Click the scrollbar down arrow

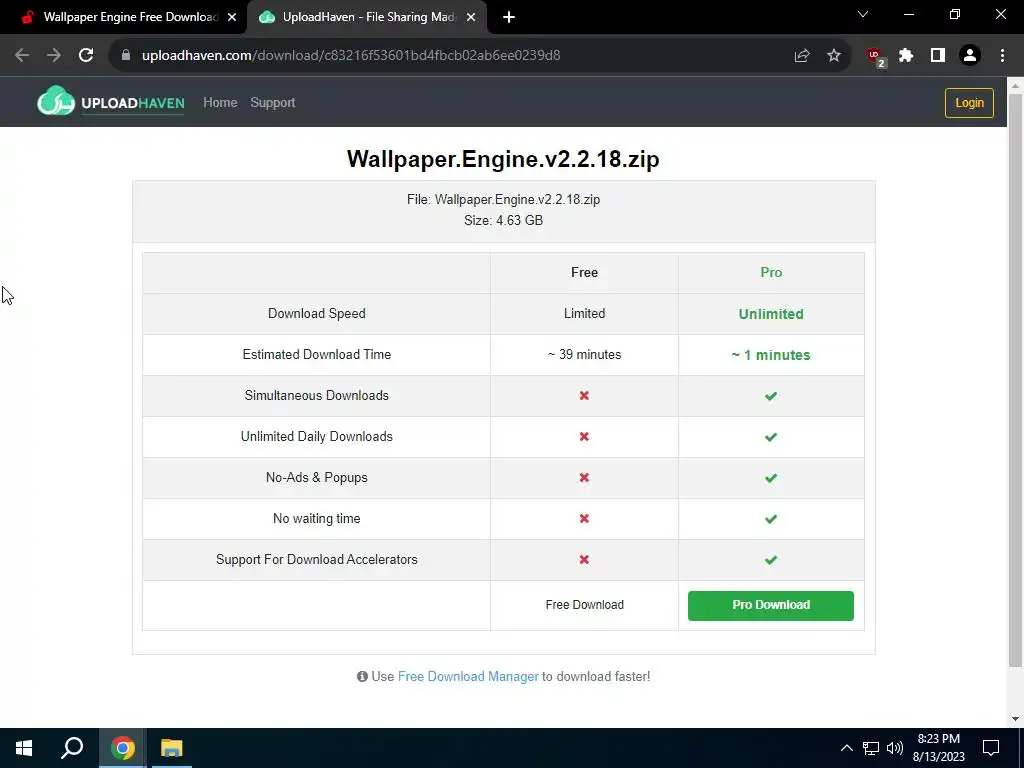[x=1016, y=719]
